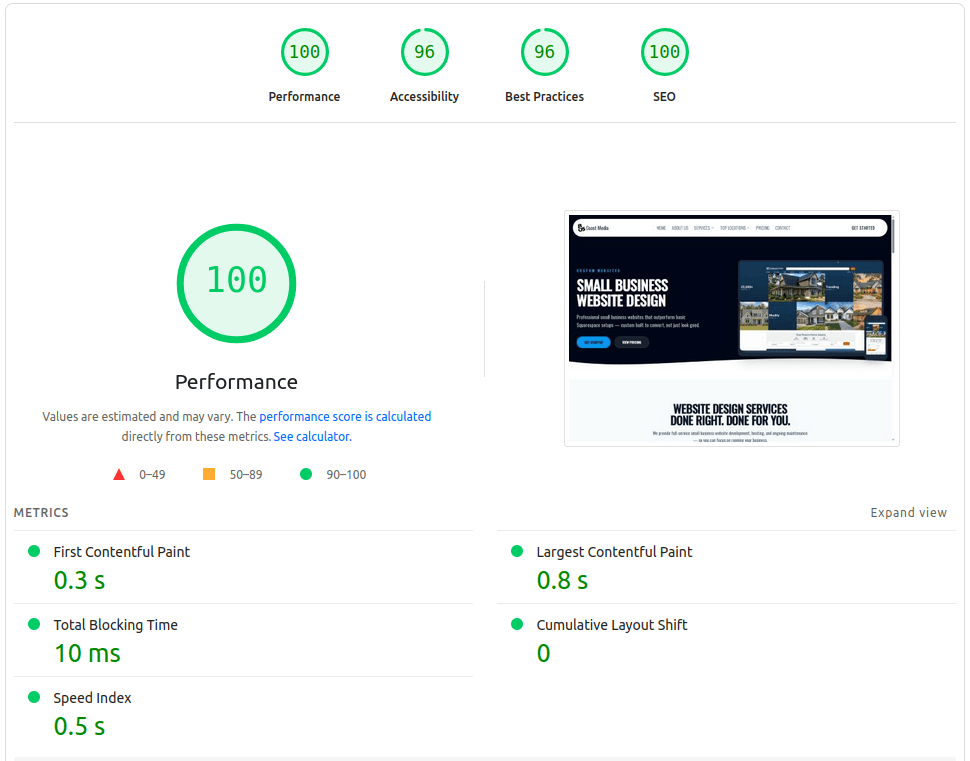Click the SEO score gauge showing 100
The image size is (970, 761).
coord(664,52)
